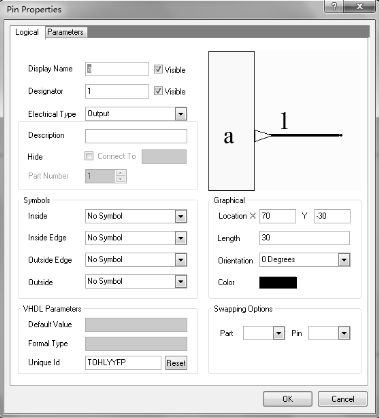Enable the Hide Connect To checkbox
This screenshot has height=418, width=379.
89,156
